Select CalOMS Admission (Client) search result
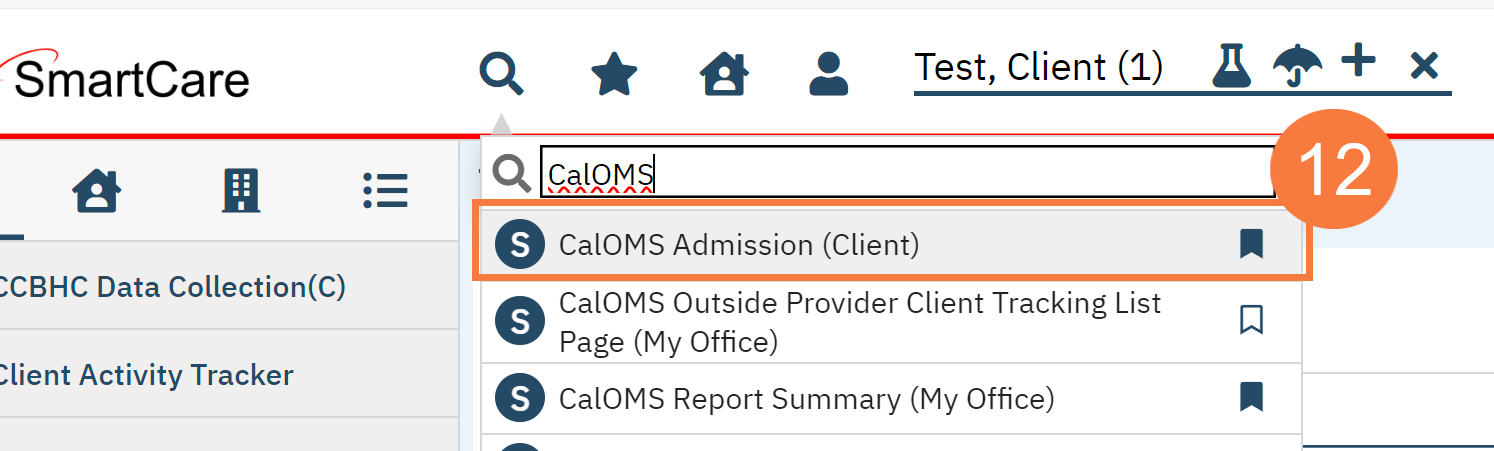Viewport: 1494px width, 451px height. click(x=738, y=245)
